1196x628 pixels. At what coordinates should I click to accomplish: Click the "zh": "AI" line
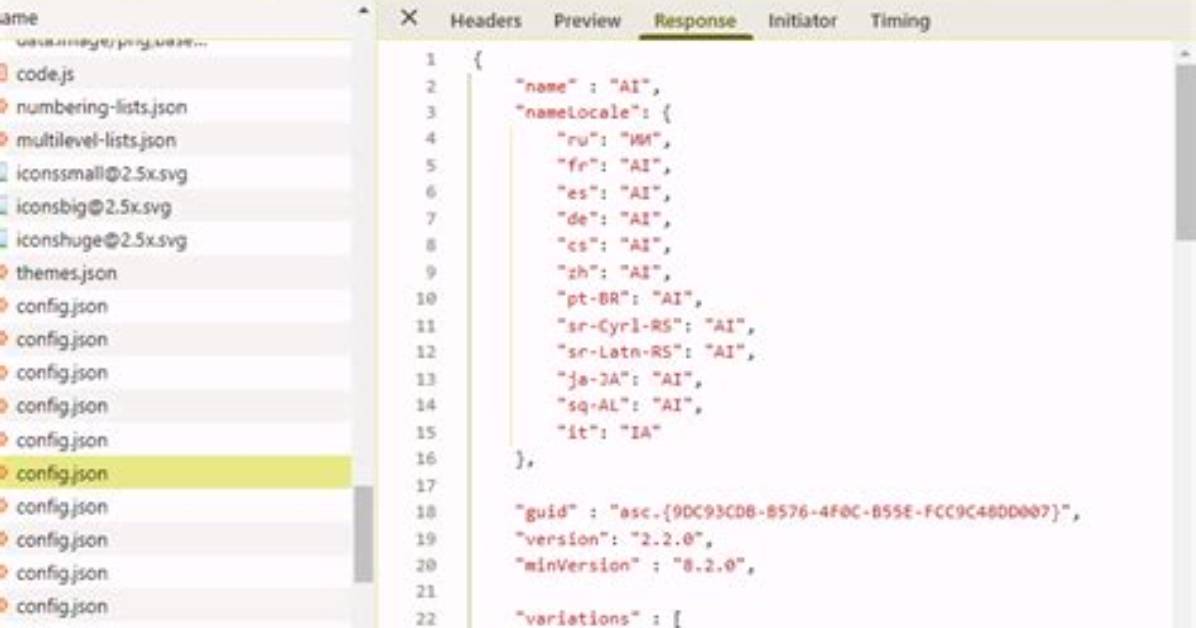tap(614, 272)
